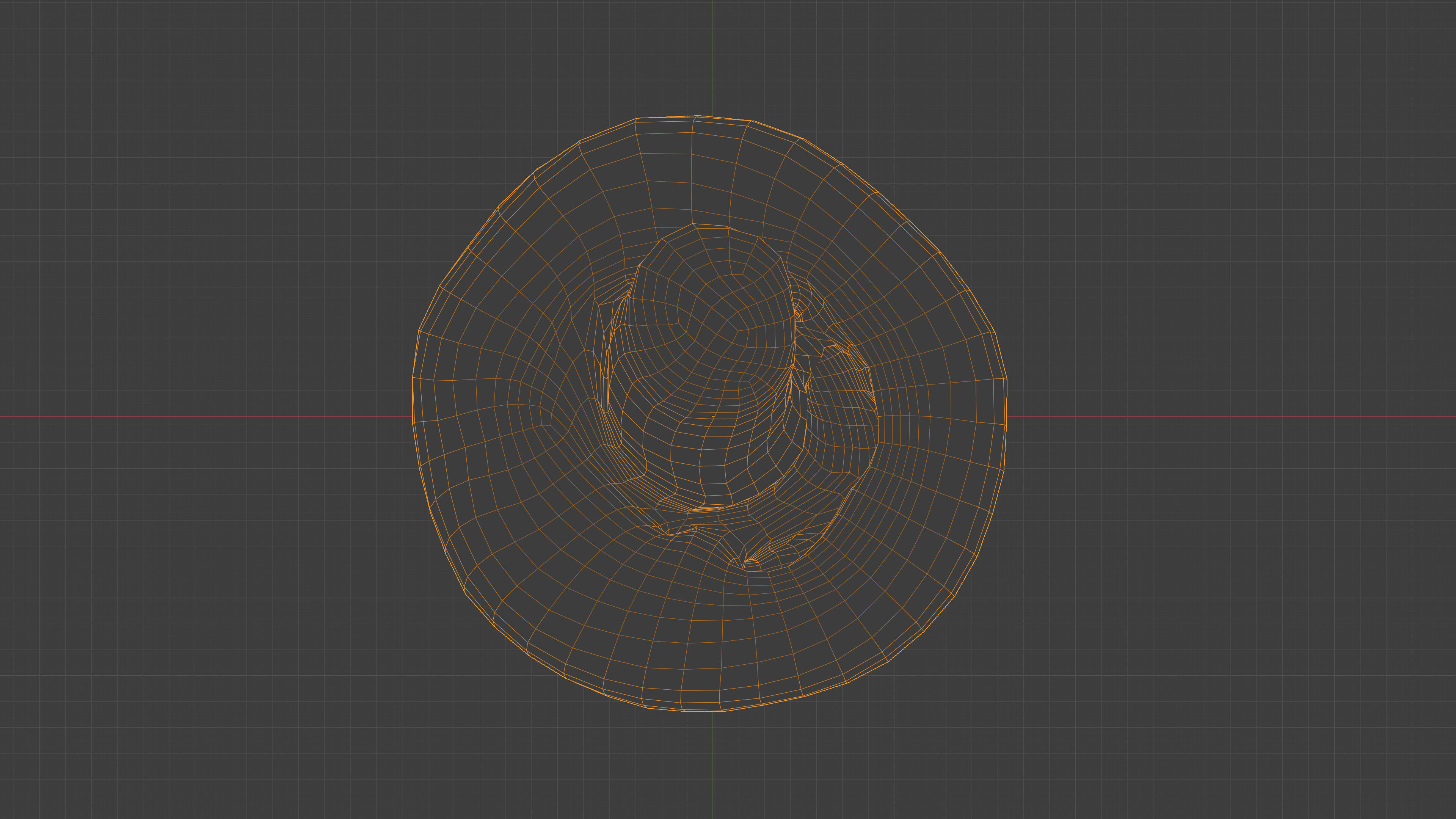Click the green Y axis line above the mesh

(713, 56)
